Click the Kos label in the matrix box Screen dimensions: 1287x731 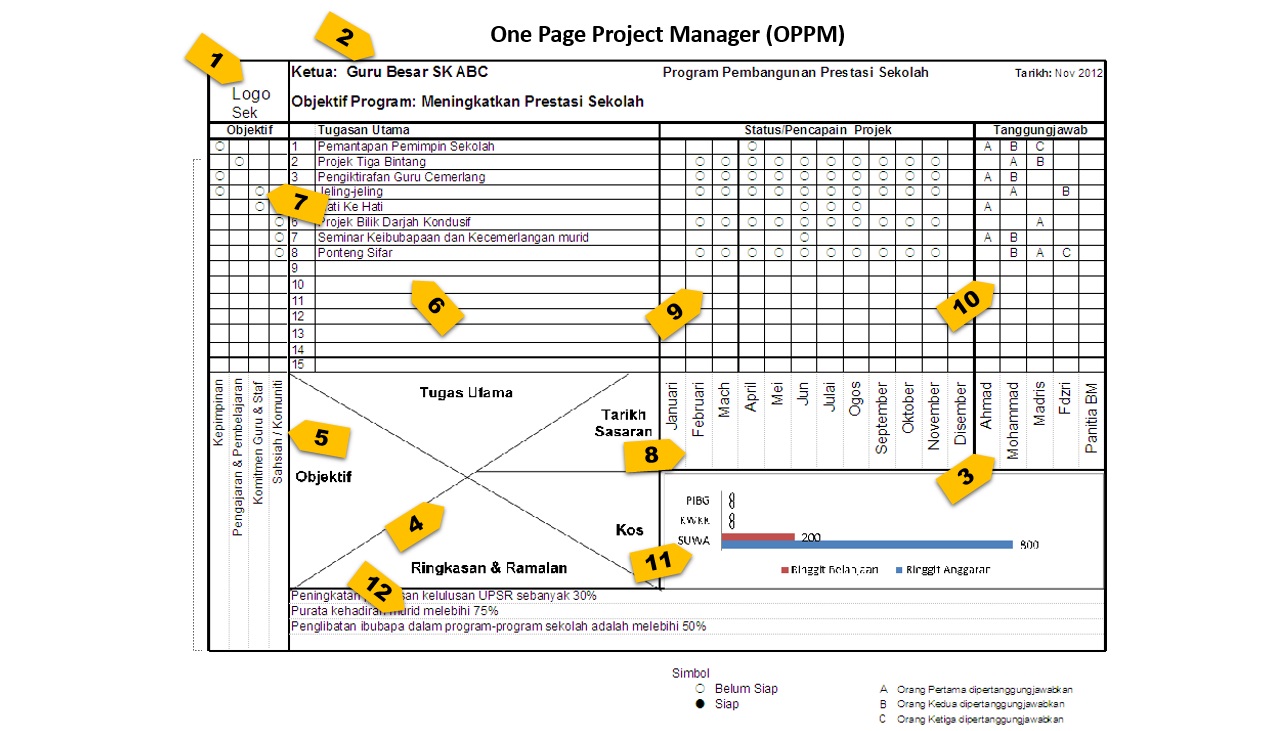click(629, 530)
